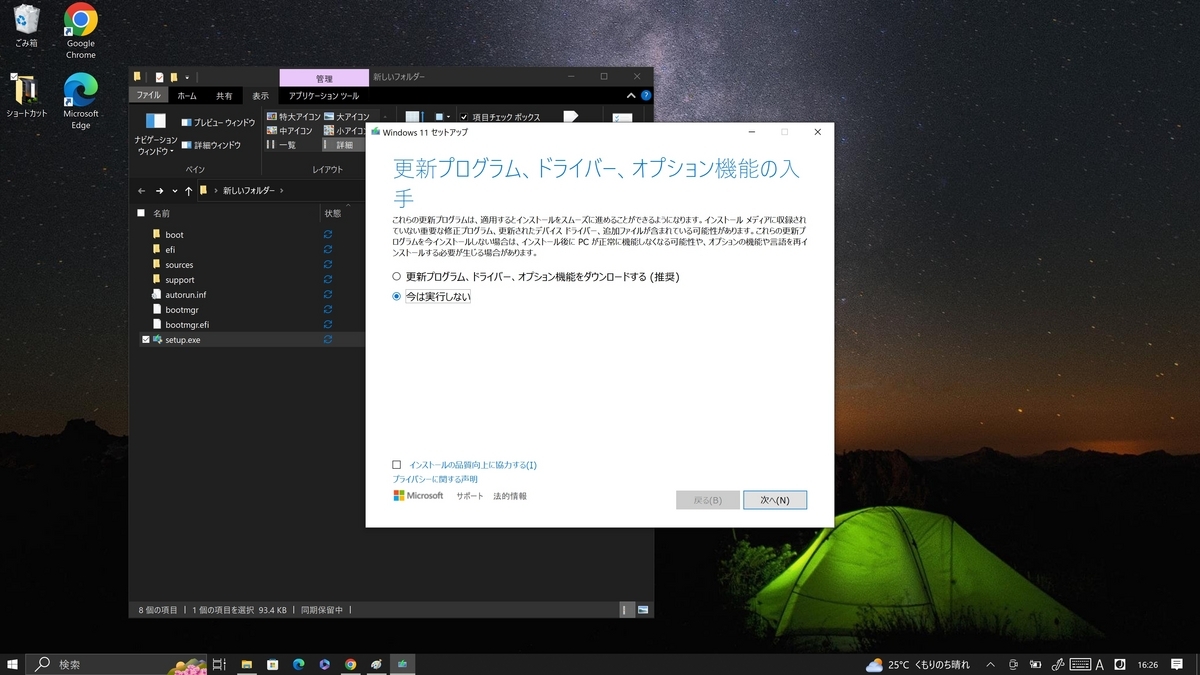Viewport: 1200px width, 675px height.
Task: Click the 管理 contextual tab
Action: click(x=324, y=78)
